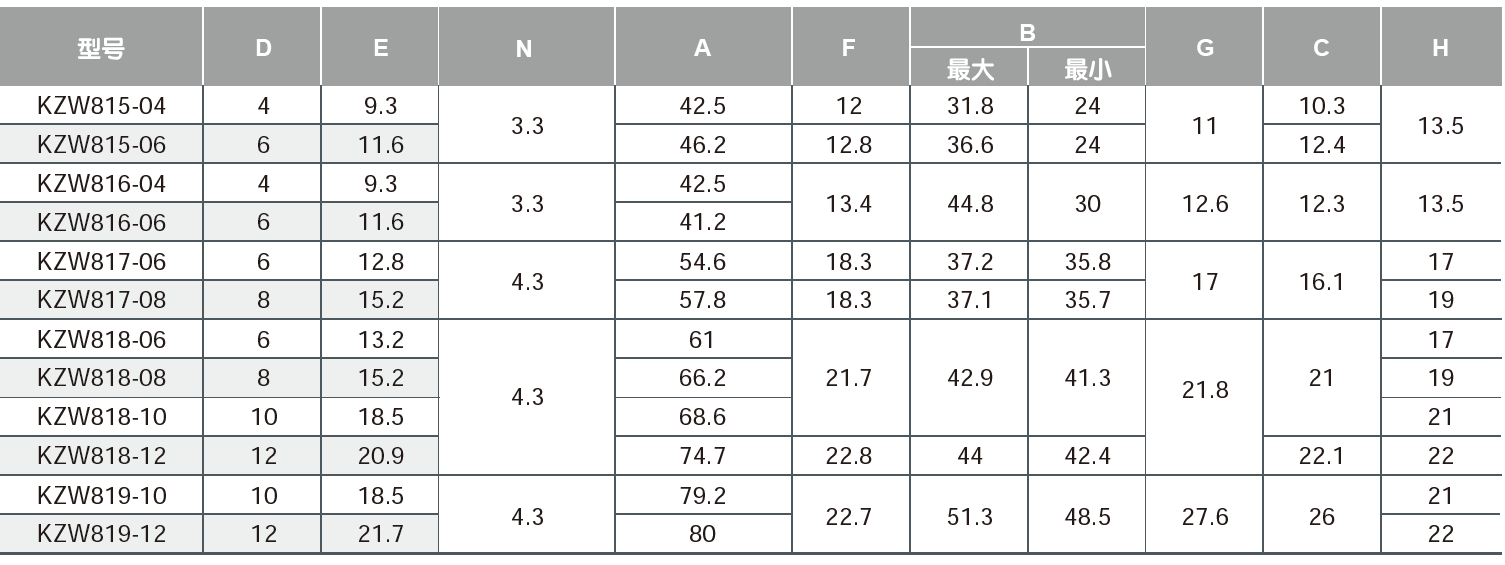Click the 型号 column header

pos(101,48)
